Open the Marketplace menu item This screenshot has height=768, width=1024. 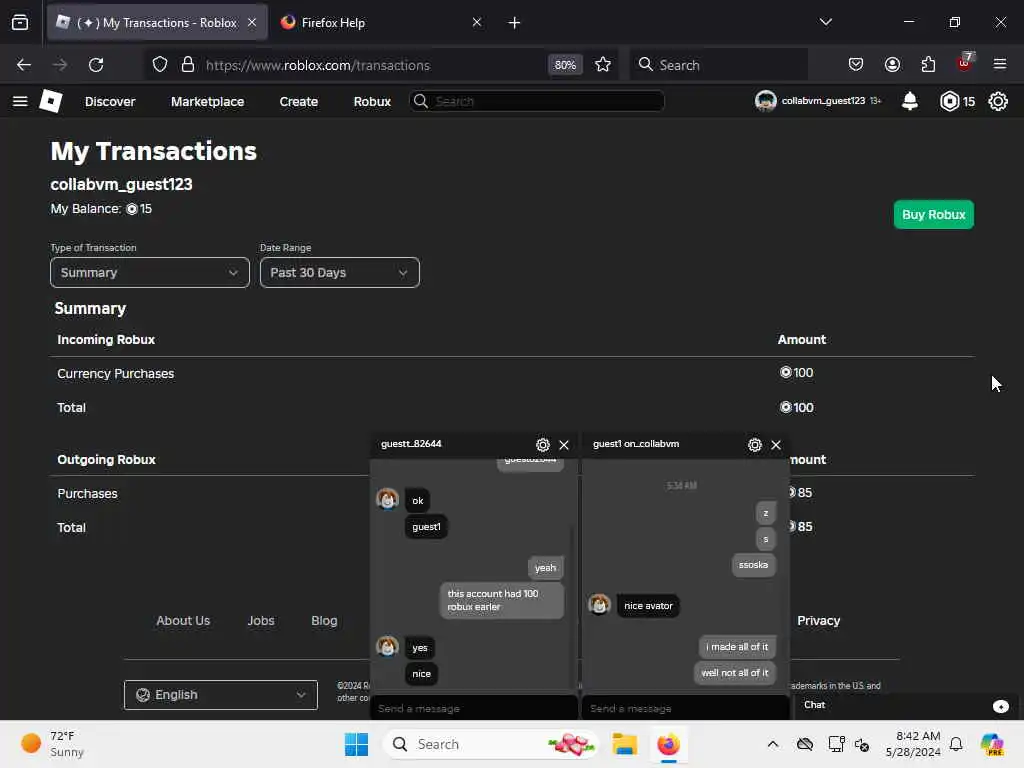(x=208, y=101)
